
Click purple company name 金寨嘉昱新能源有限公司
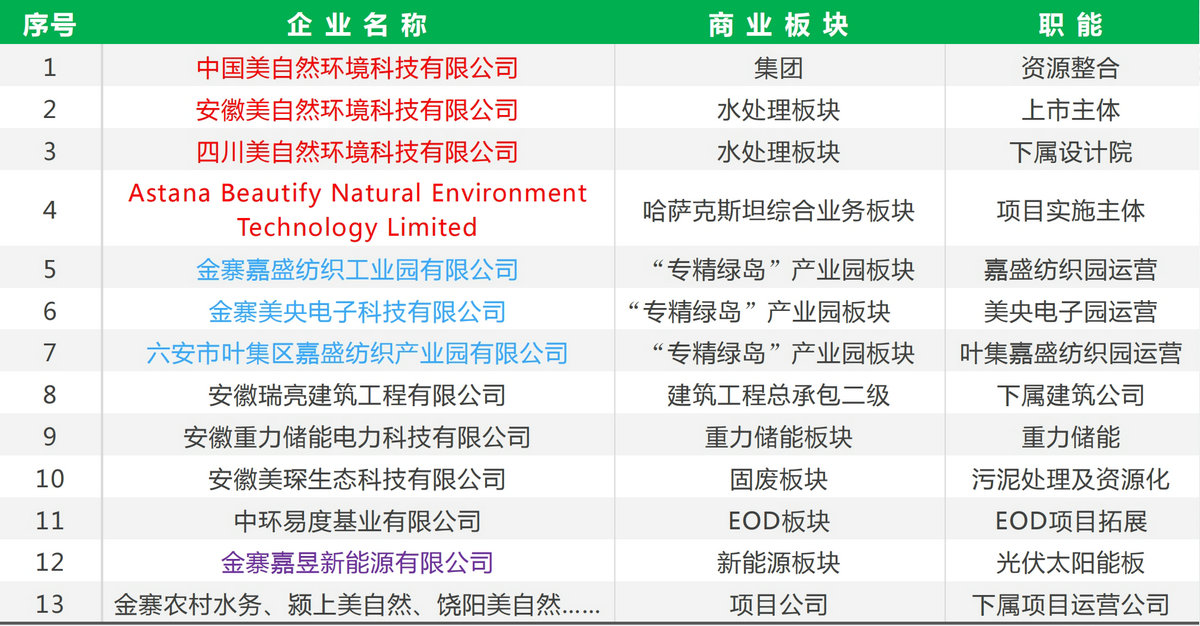pyautogui.click(x=357, y=562)
